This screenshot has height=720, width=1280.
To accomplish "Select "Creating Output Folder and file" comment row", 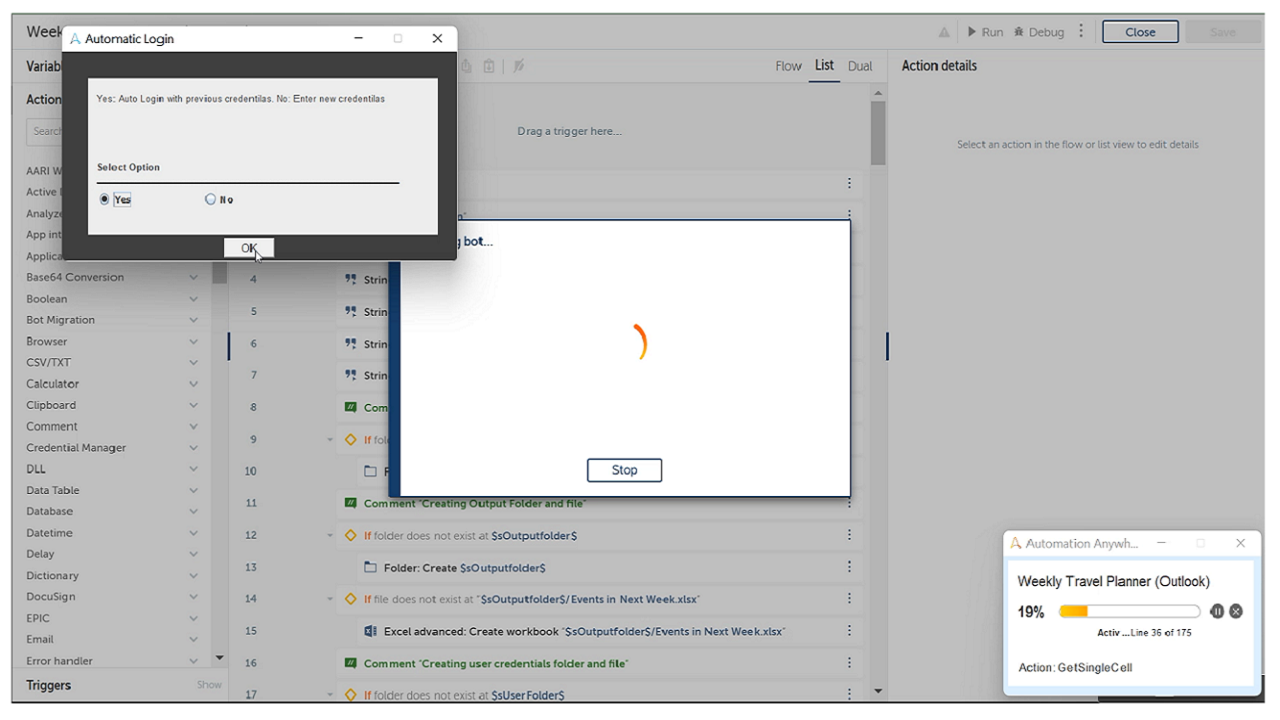I will [597, 503].
